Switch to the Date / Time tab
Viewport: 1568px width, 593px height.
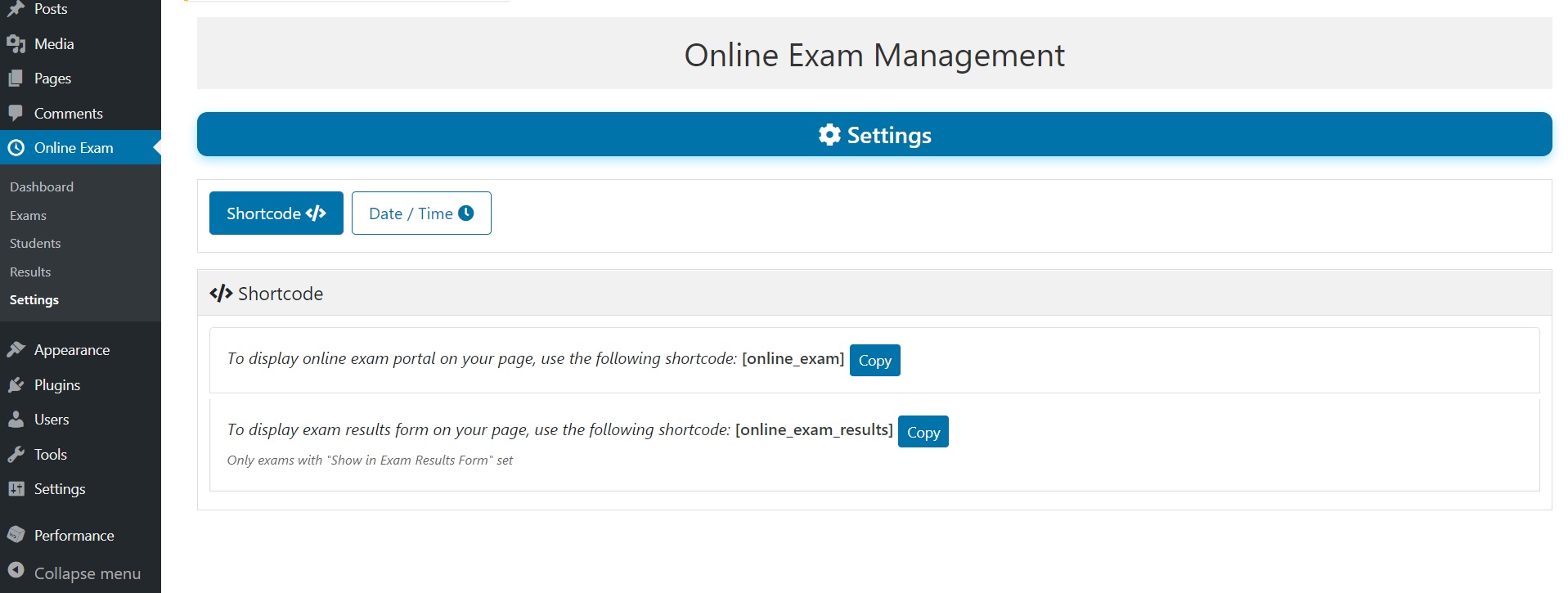click(x=421, y=213)
